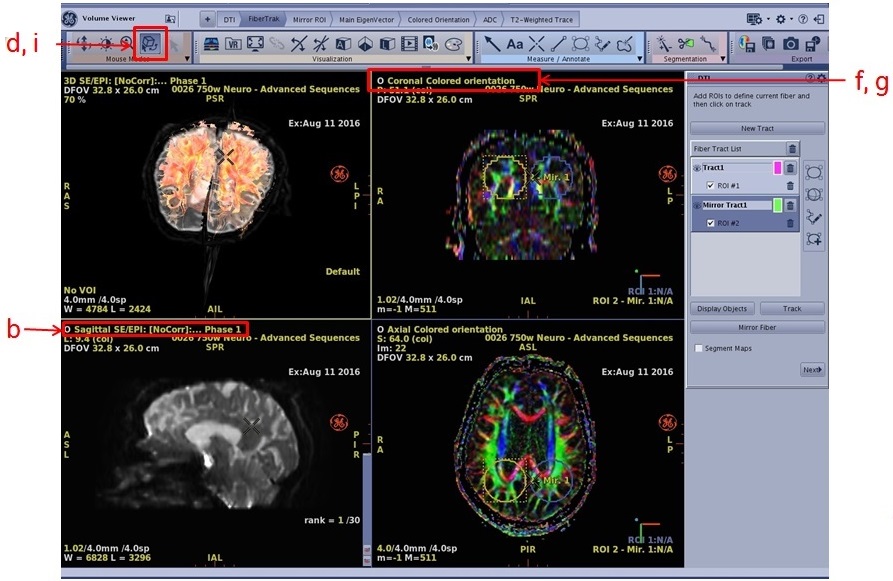
Task: Click the camera snapshot export icon
Action: (x=791, y=44)
